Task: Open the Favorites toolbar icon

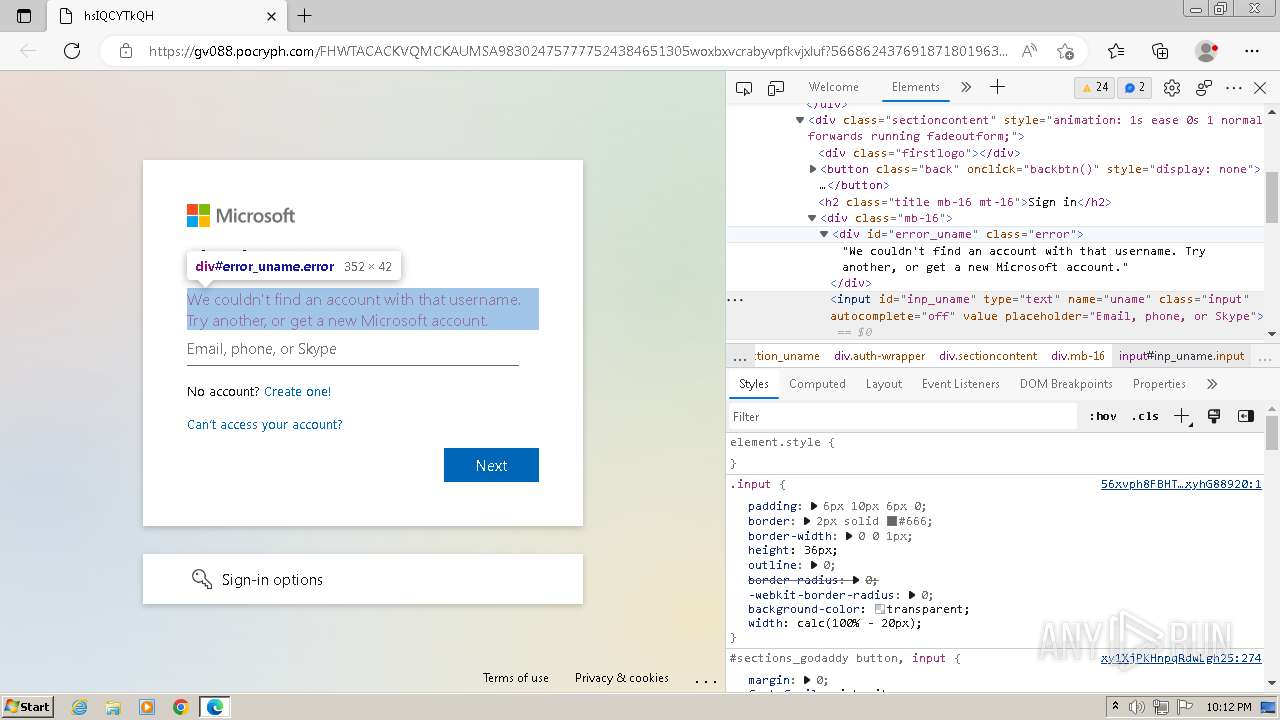Action: [x=1116, y=51]
